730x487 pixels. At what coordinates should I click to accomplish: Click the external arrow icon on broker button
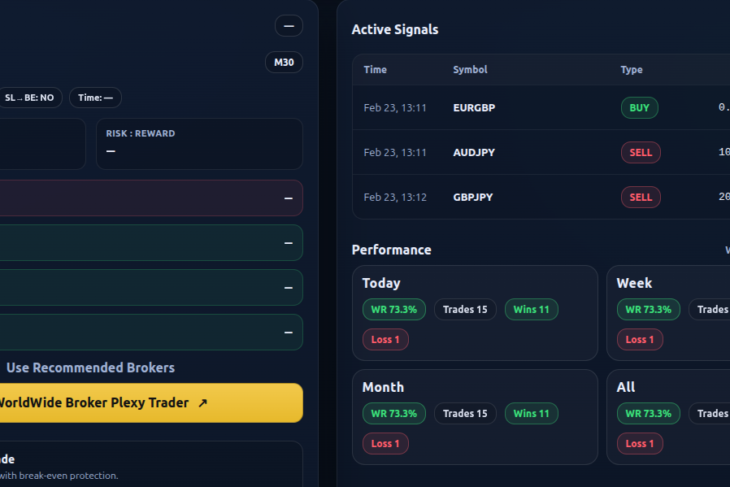[203, 403]
